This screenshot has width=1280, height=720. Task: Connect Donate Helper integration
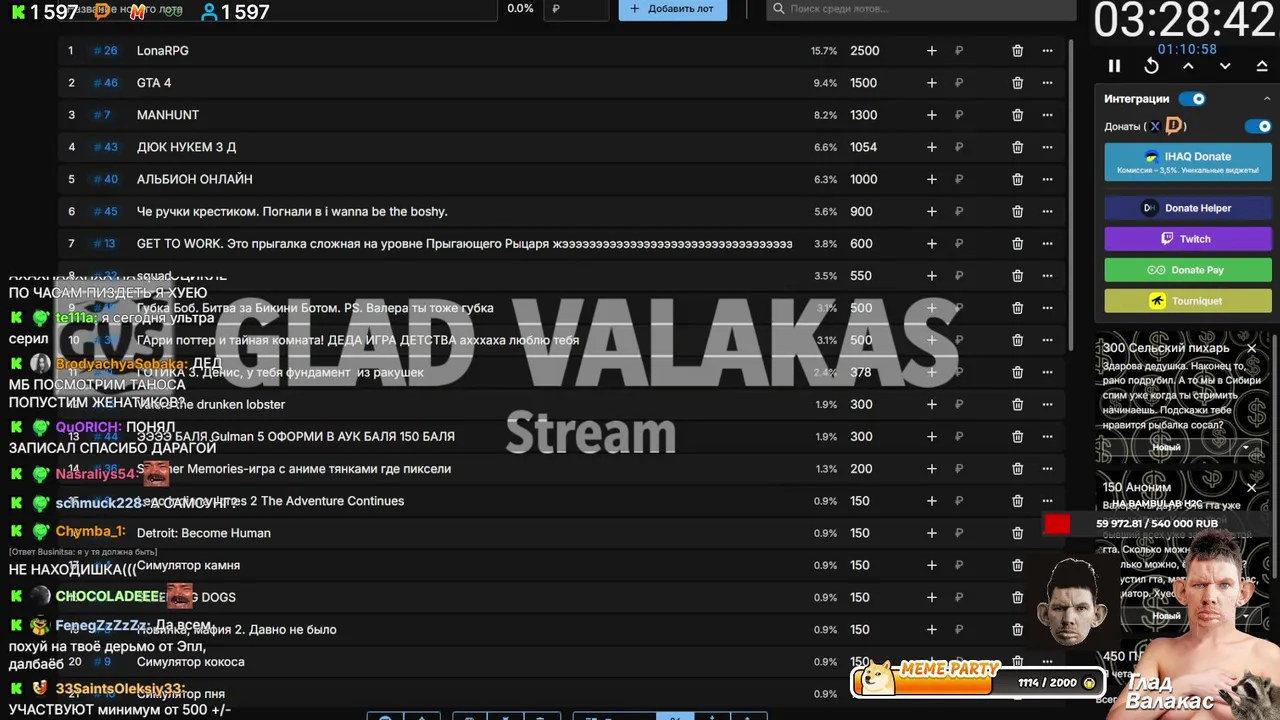(1188, 208)
